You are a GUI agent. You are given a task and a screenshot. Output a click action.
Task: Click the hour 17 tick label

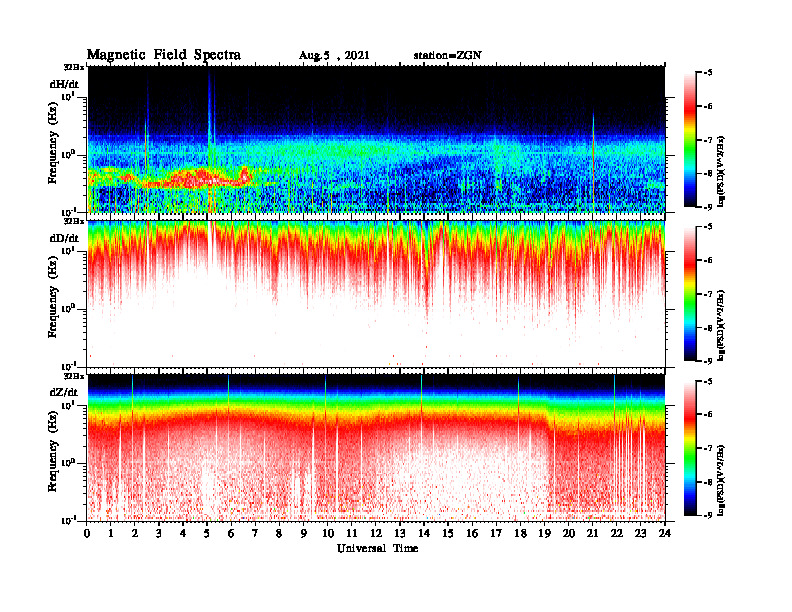[496, 534]
